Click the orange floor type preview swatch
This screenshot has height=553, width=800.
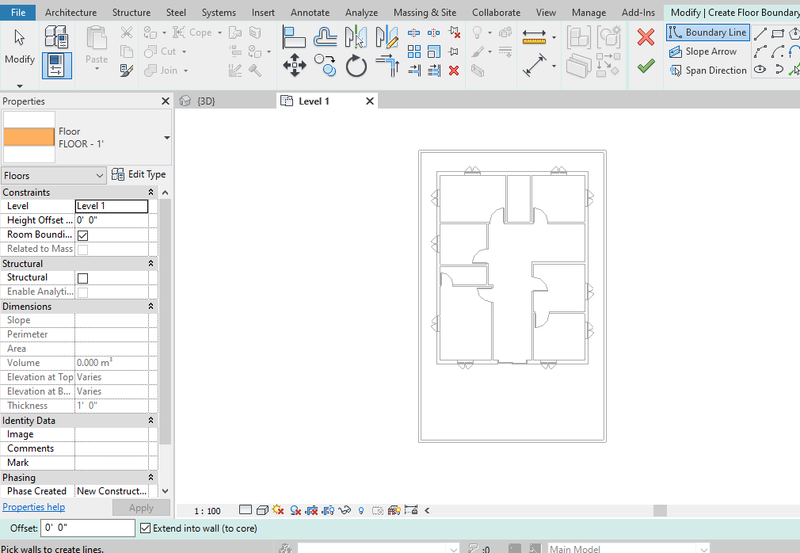29,137
